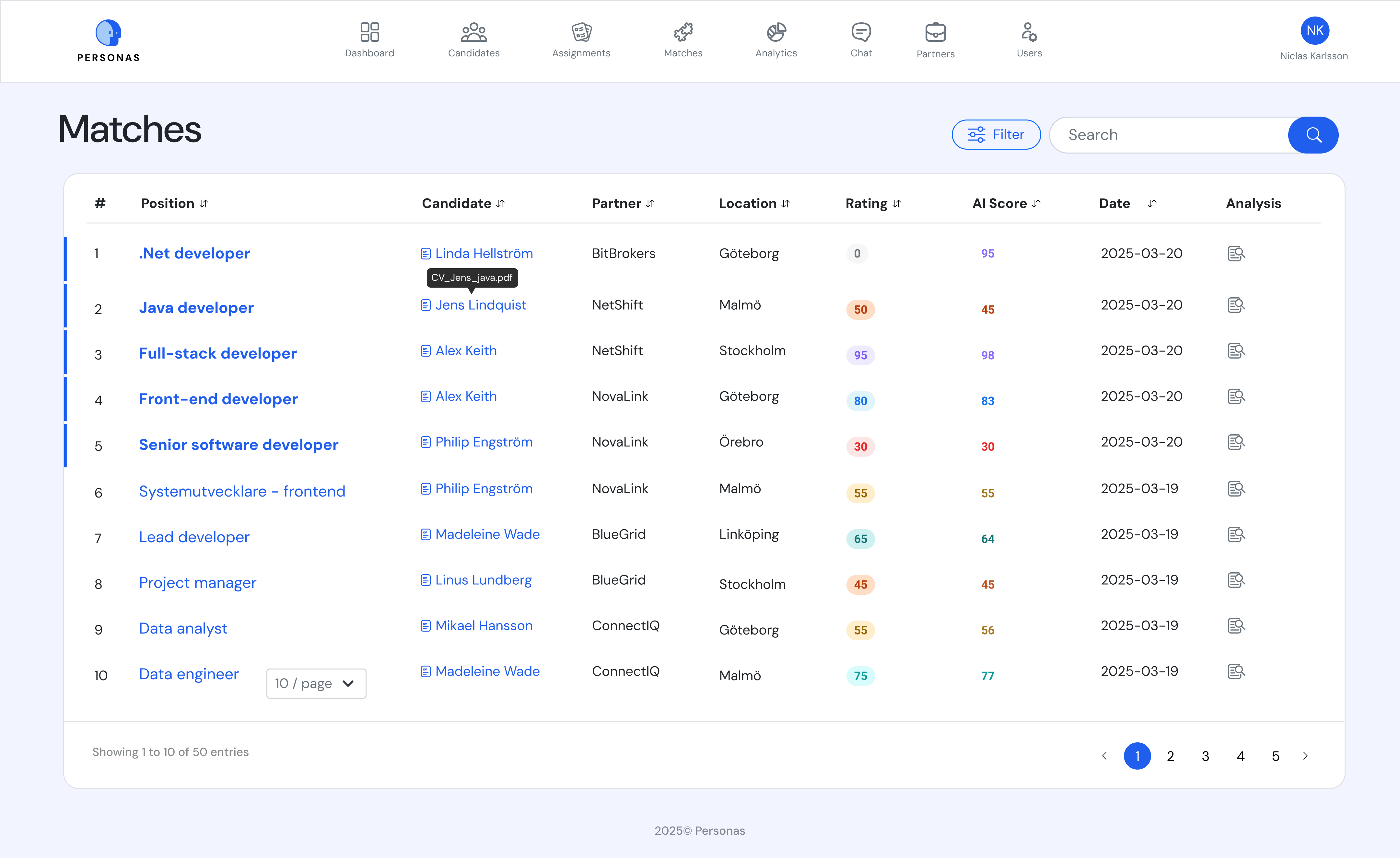Sort table by AI Score column

tap(1036, 203)
